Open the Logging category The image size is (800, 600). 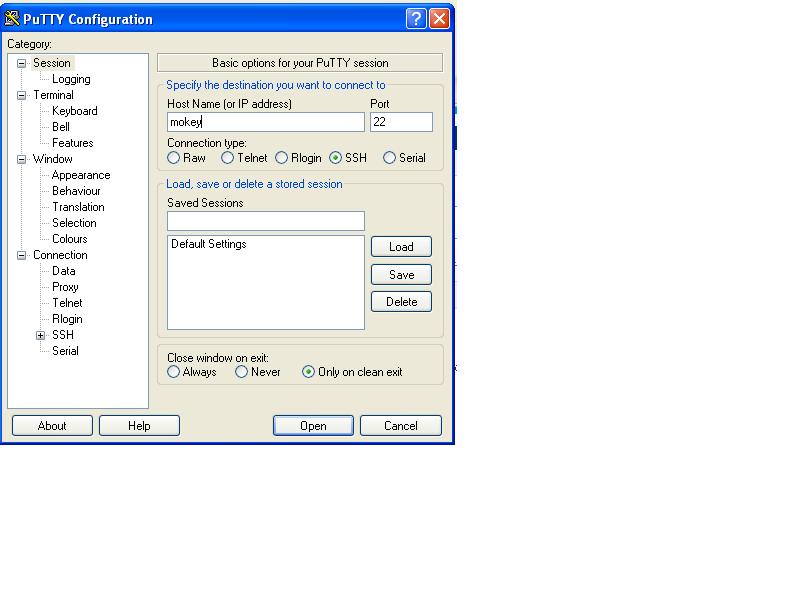coord(71,79)
